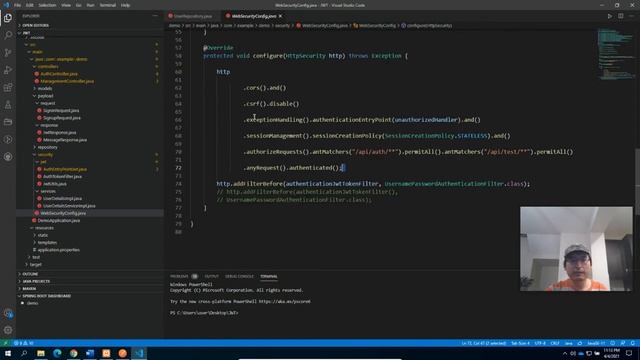
Task: Click the feedback icon in status bar
Action: [x=622, y=343]
